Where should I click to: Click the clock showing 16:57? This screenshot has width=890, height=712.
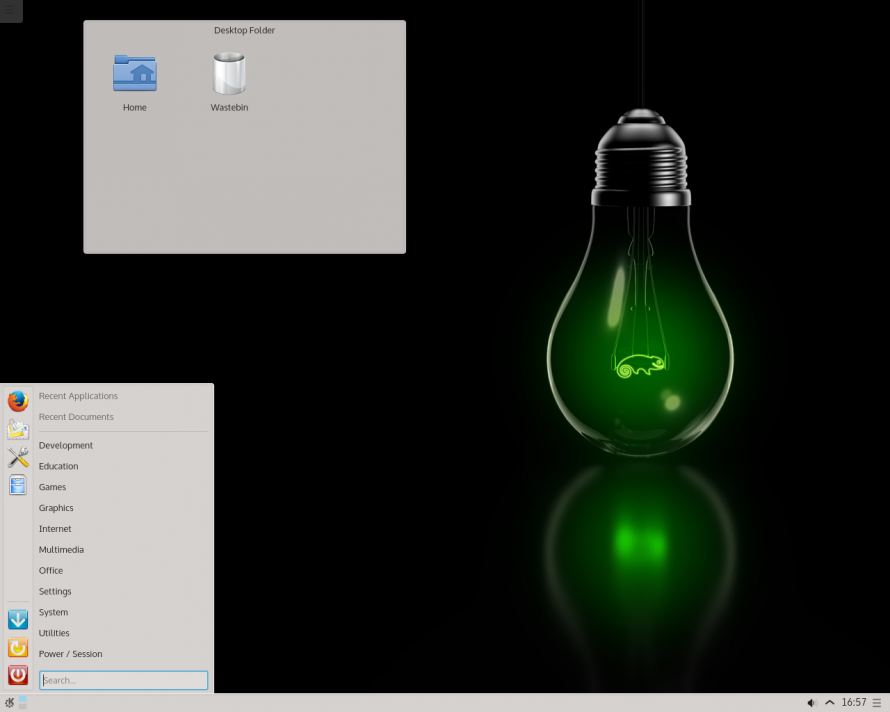click(854, 703)
